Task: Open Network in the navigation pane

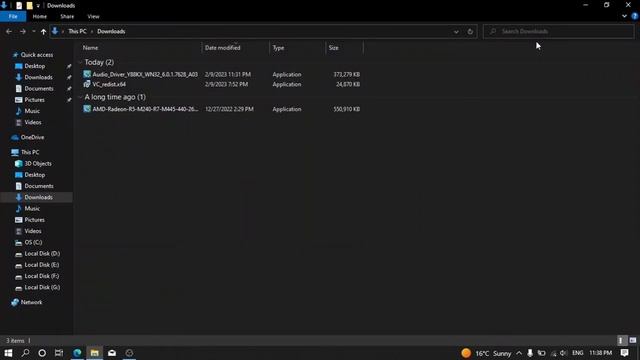Action: point(31,302)
